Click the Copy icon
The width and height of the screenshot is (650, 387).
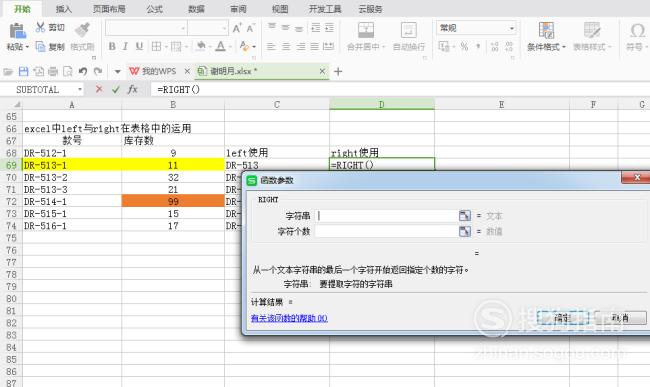pos(40,46)
